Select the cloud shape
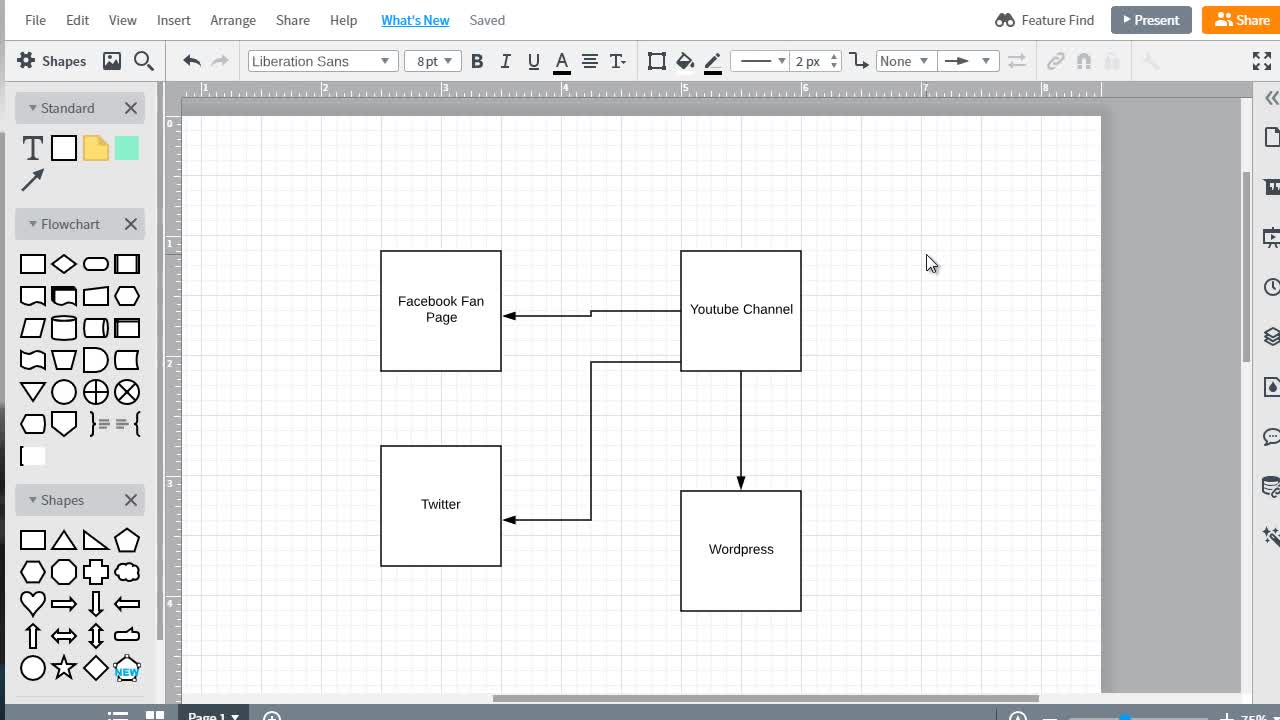 click(x=127, y=572)
